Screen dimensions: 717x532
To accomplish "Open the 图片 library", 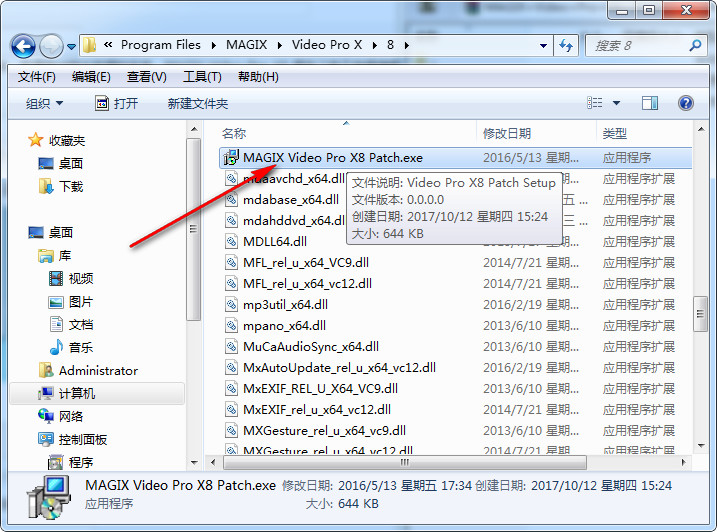I will [81, 302].
